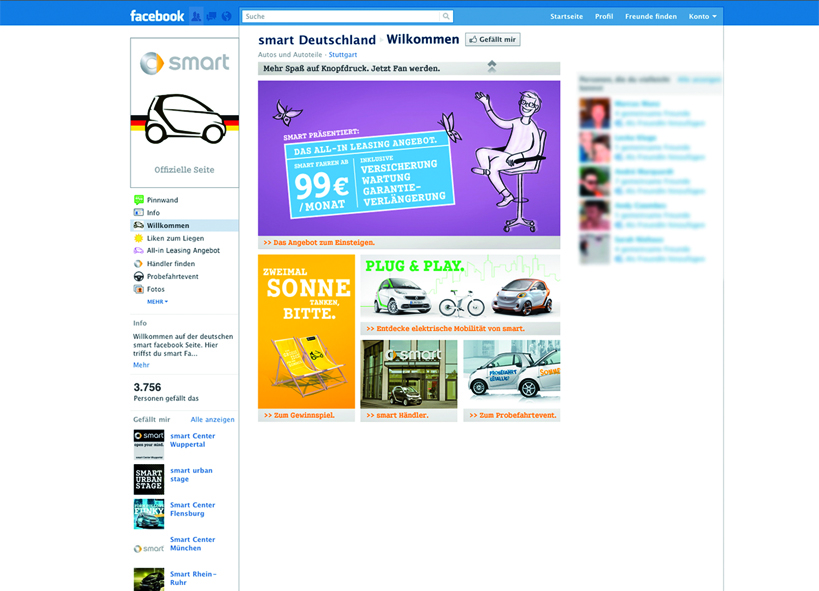Viewport: 819px width, 591px height.
Task: Click smart dealership building image
Action: pos(409,374)
